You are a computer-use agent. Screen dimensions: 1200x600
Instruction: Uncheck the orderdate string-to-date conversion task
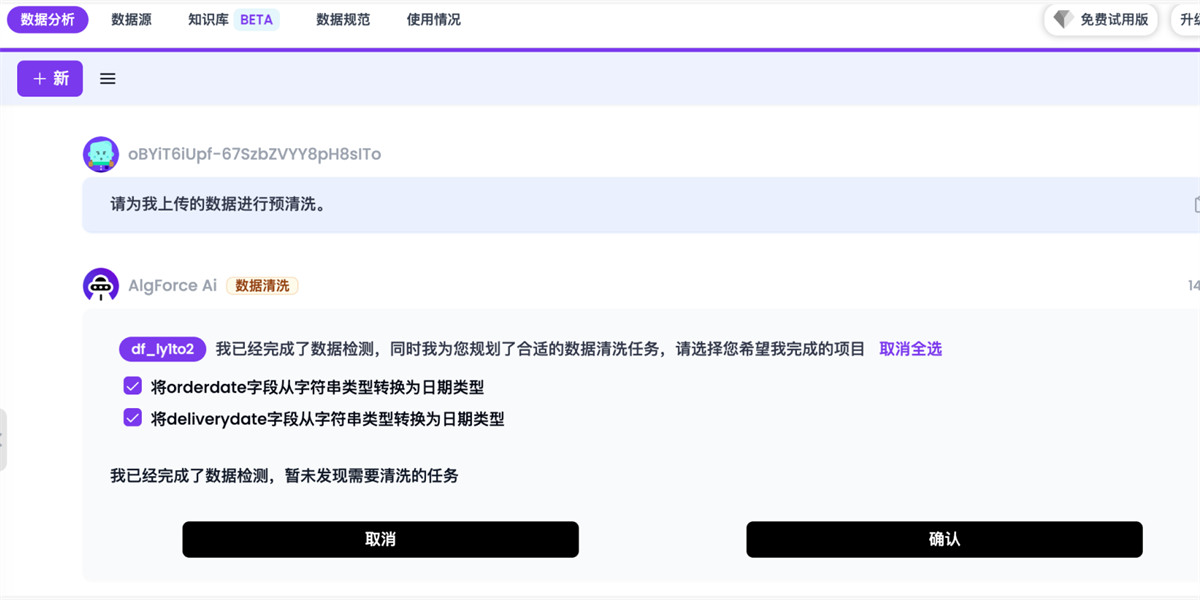coord(132,385)
